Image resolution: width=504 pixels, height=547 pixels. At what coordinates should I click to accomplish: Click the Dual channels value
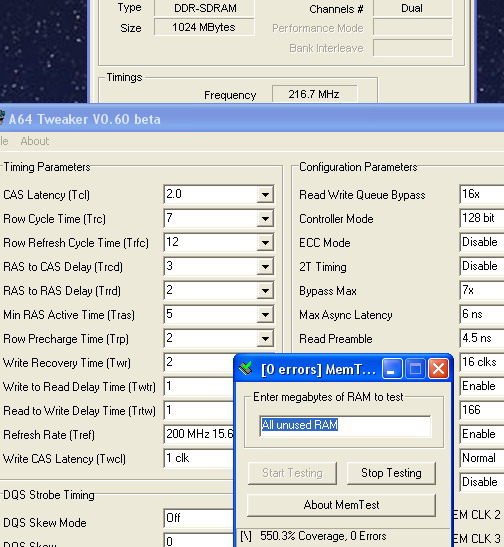coord(413,8)
